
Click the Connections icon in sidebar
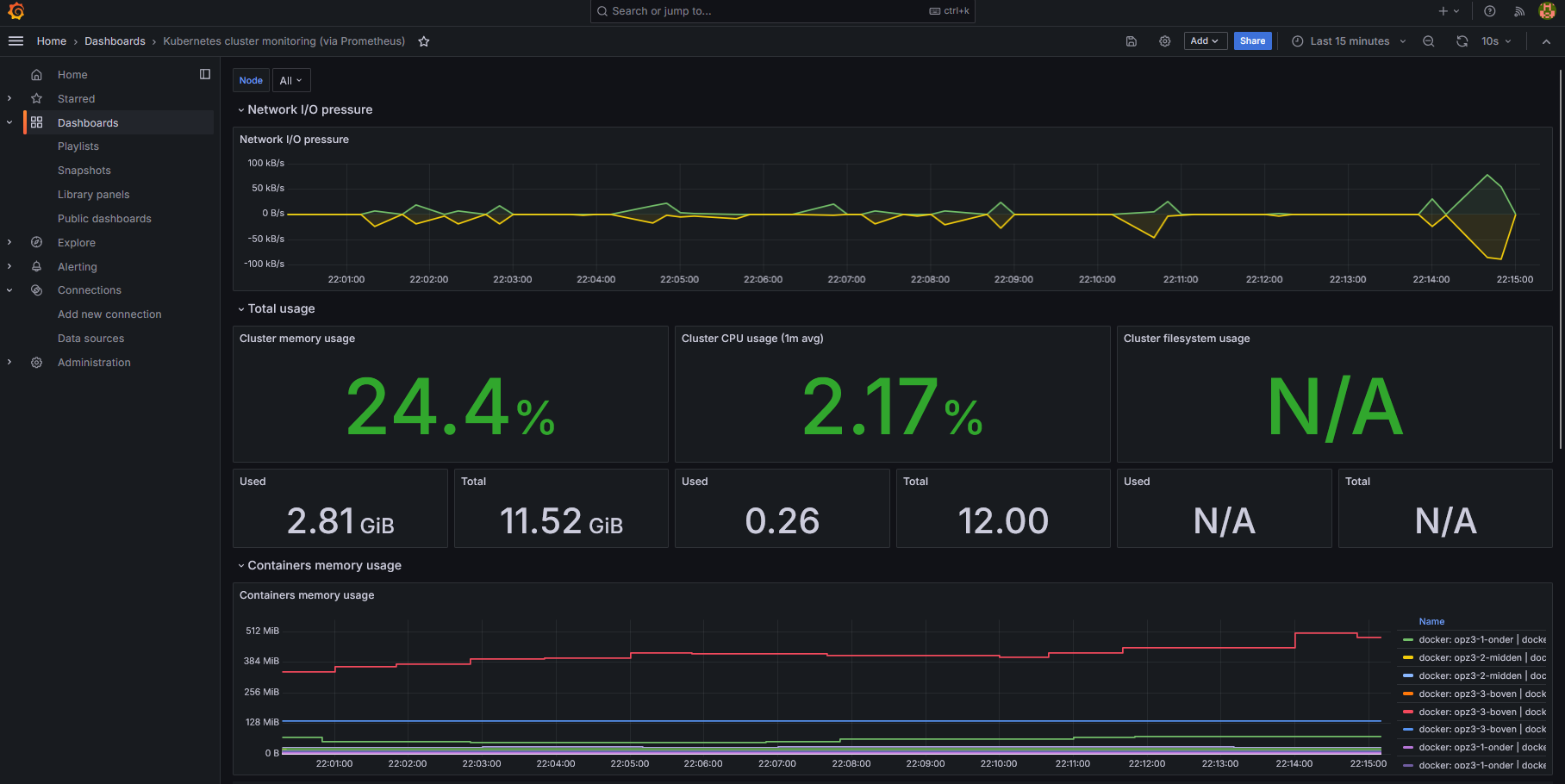coord(36,290)
